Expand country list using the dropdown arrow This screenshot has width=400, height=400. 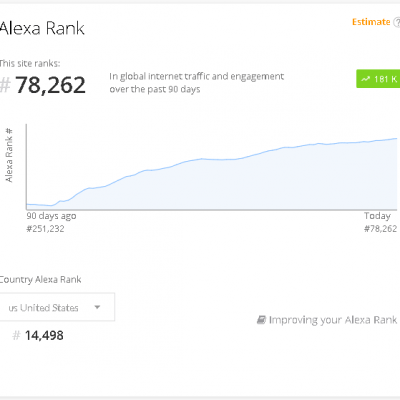97,307
